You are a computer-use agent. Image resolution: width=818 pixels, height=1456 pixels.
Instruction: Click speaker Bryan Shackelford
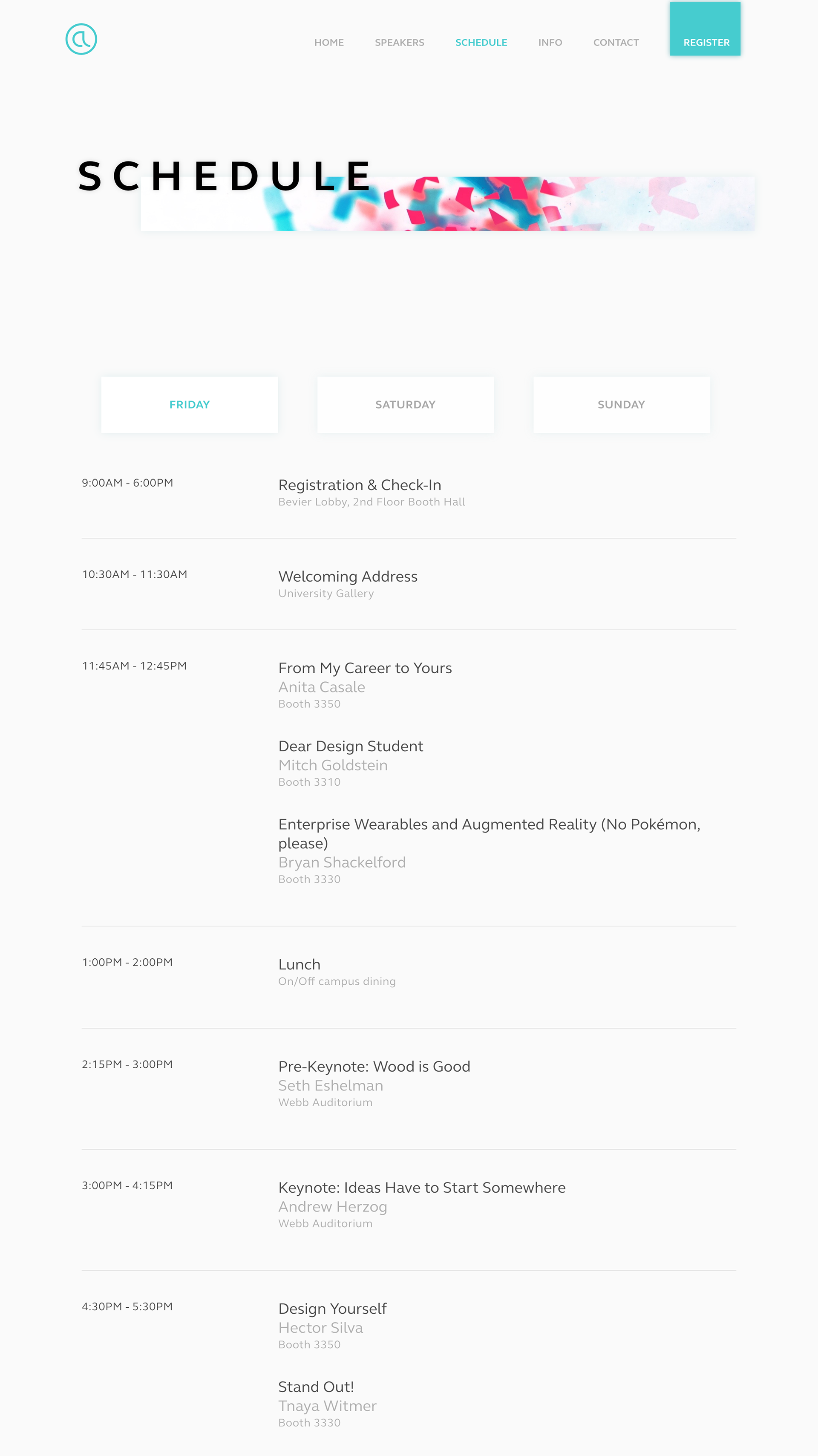click(x=341, y=862)
